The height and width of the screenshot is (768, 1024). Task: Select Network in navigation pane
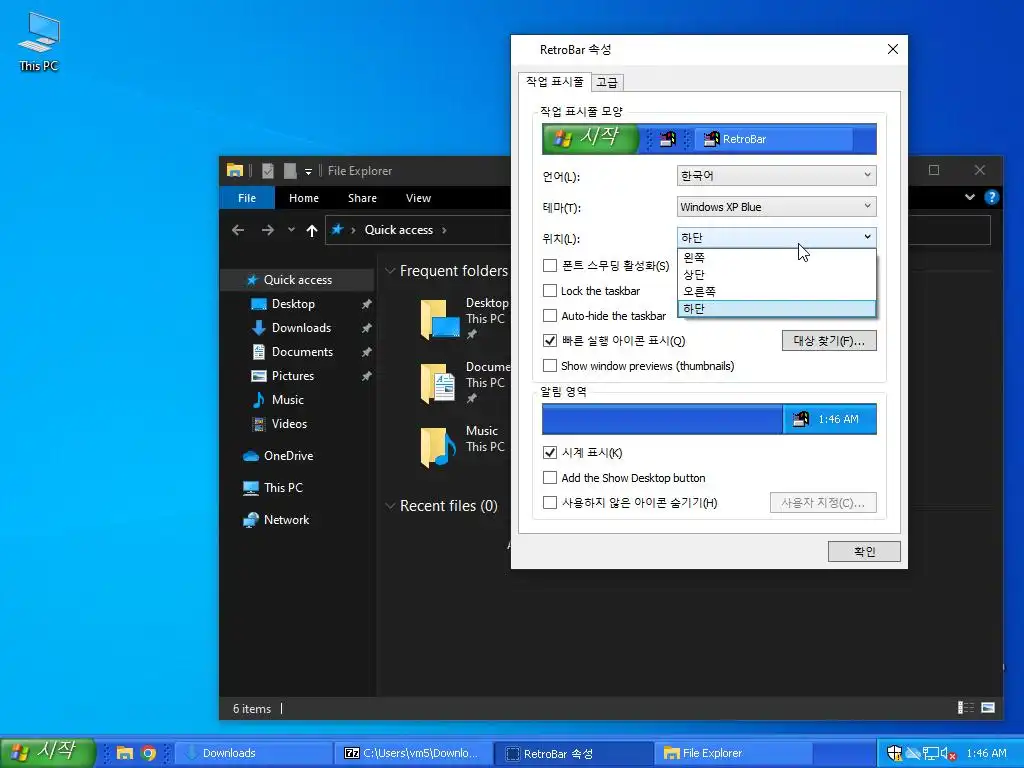pos(286,520)
